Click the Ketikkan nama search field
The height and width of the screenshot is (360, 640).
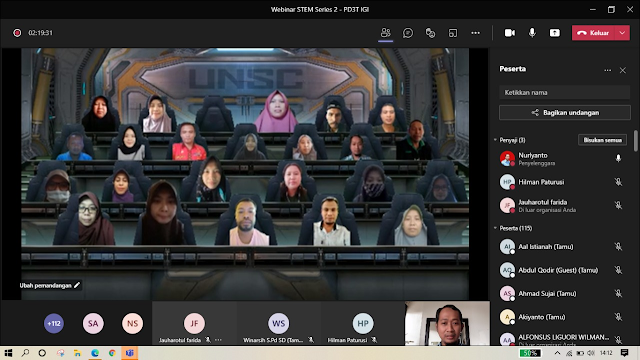click(564, 93)
